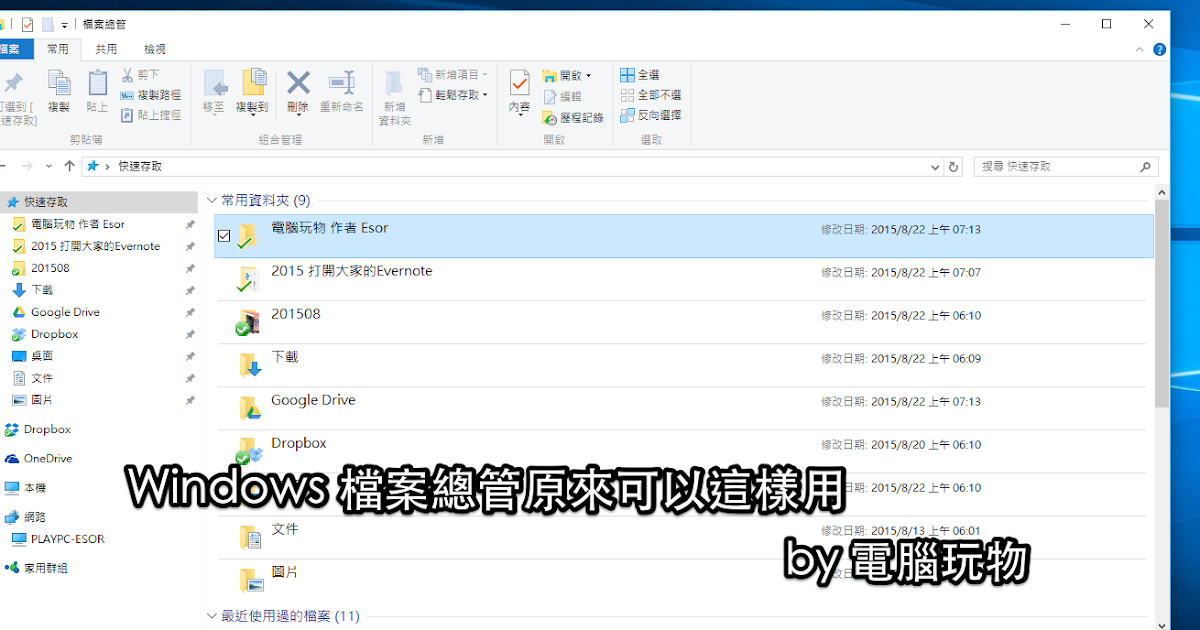Switch to the 共用 (Share) ribbon tab
This screenshot has width=1200, height=630.
(x=106, y=49)
